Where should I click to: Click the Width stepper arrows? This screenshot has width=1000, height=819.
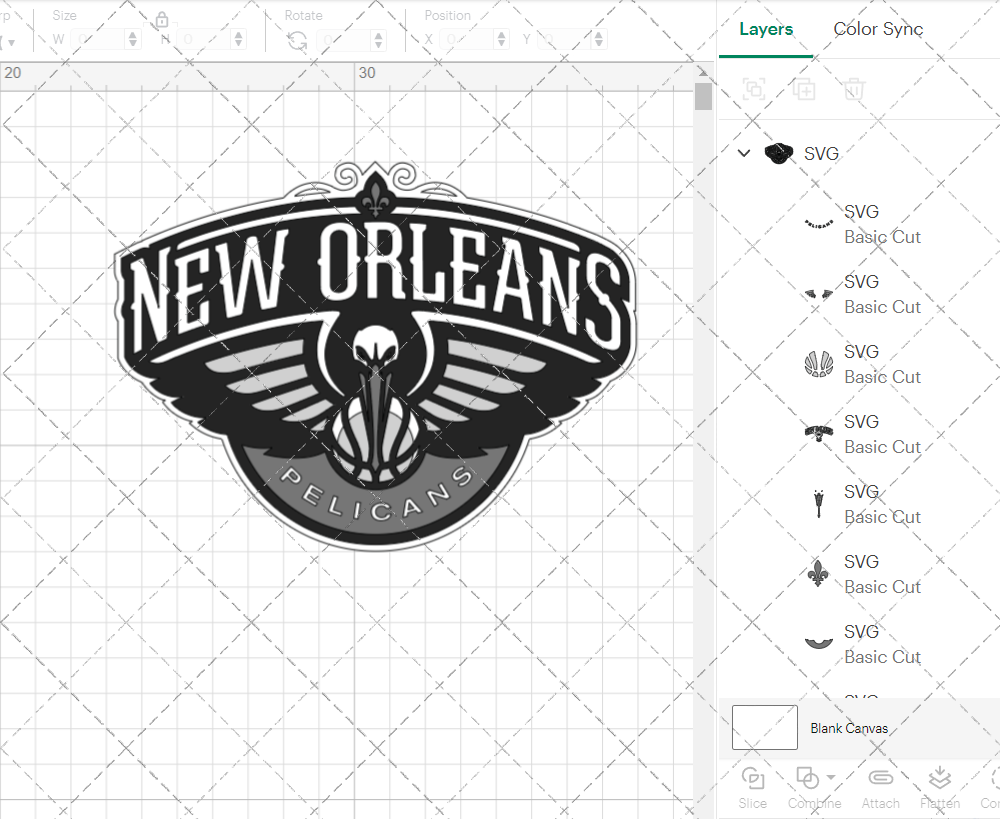[133, 40]
